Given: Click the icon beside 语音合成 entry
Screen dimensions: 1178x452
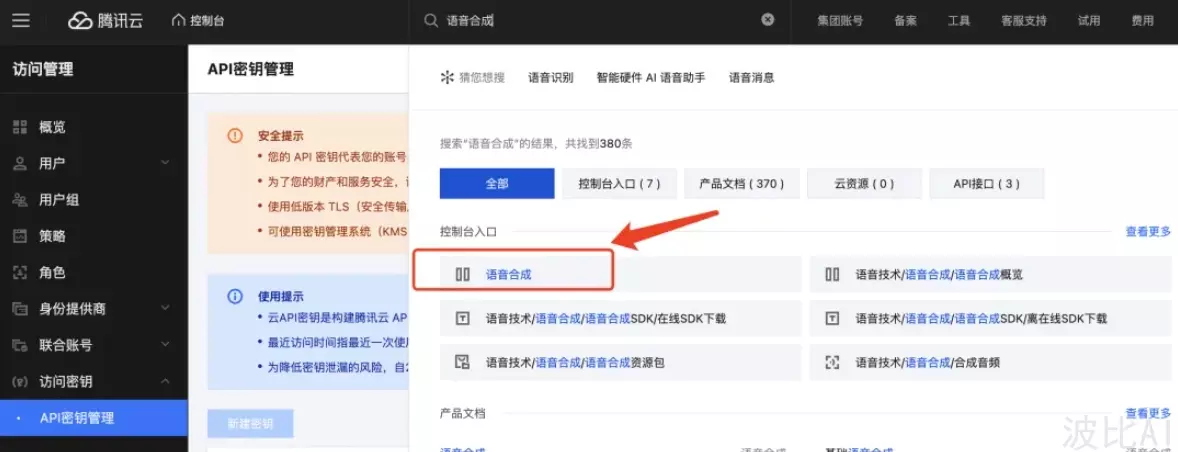Looking at the screenshot, I should point(463,275).
